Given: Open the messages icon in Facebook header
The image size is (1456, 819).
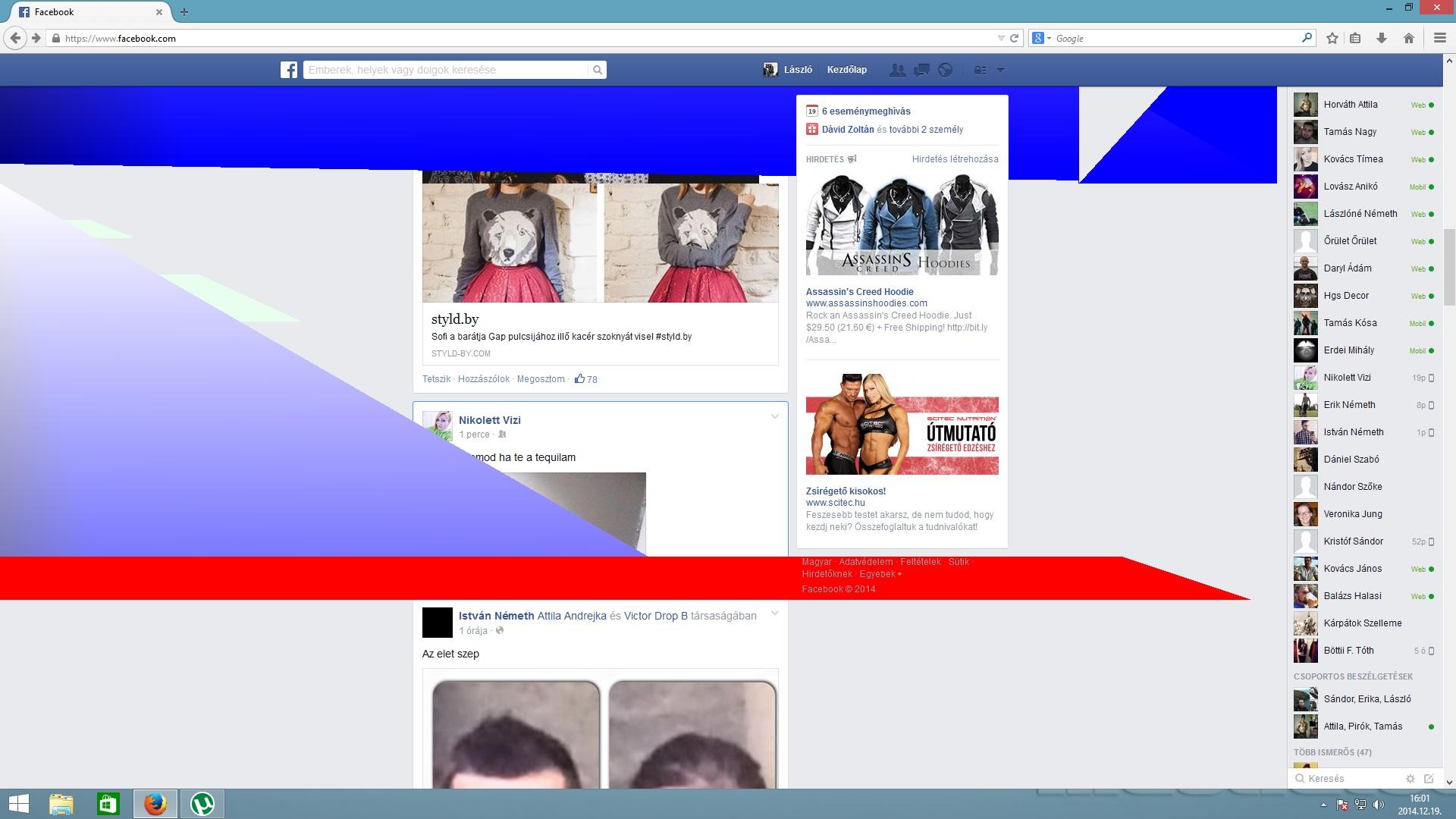Looking at the screenshot, I should click(x=921, y=70).
